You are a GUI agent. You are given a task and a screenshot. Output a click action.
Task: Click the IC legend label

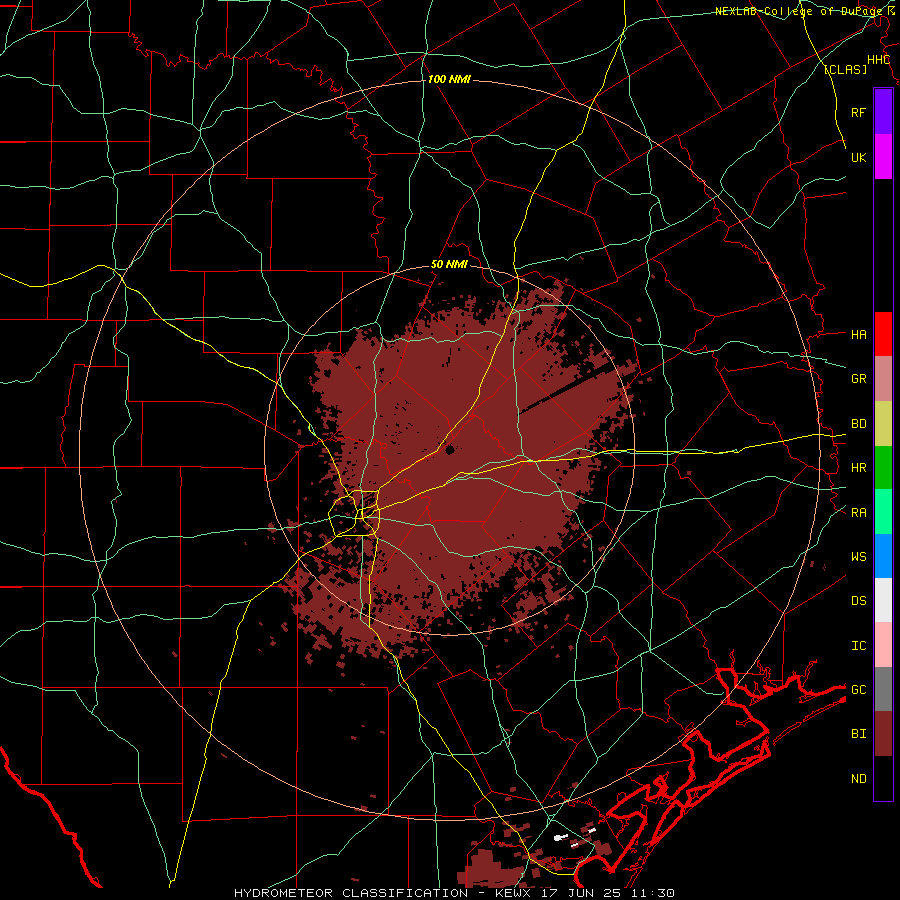(x=859, y=646)
